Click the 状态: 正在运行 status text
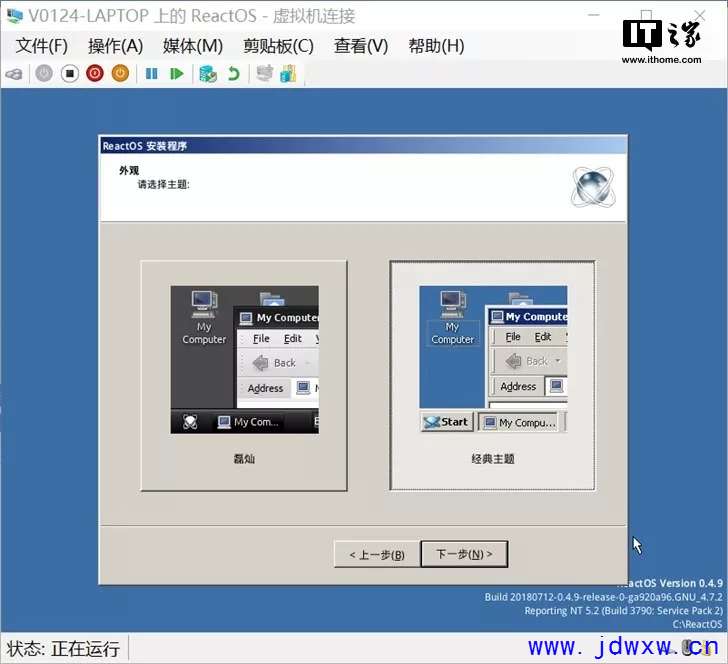Viewport: 728px width, 664px height. (63, 649)
